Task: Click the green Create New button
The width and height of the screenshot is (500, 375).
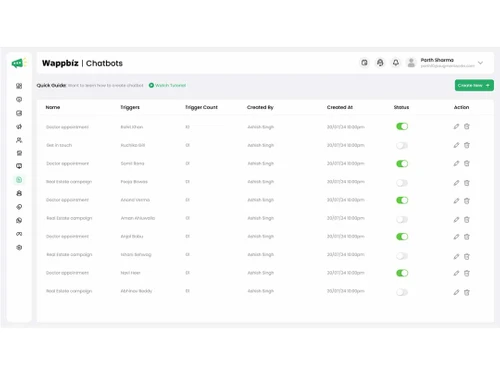Action: tap(474, 85)
